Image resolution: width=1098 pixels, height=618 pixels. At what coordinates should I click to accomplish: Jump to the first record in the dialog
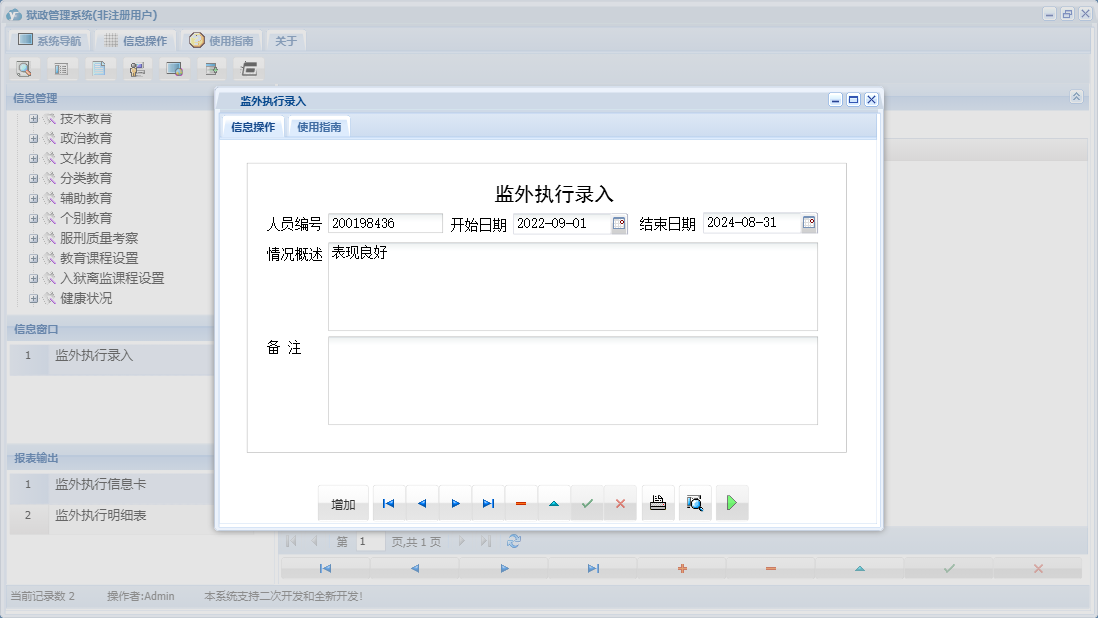388,503
